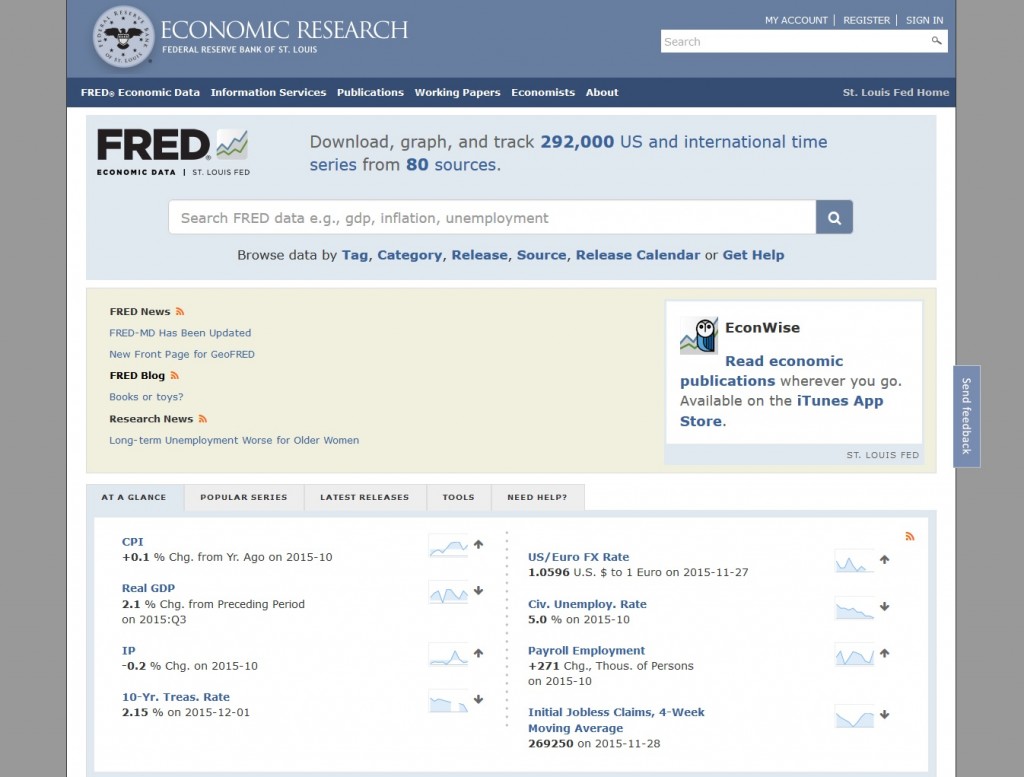Click the up arrow beside US/Euro FX Rate
Viewport: 1024px width, 777px height.
pos(885,560)
